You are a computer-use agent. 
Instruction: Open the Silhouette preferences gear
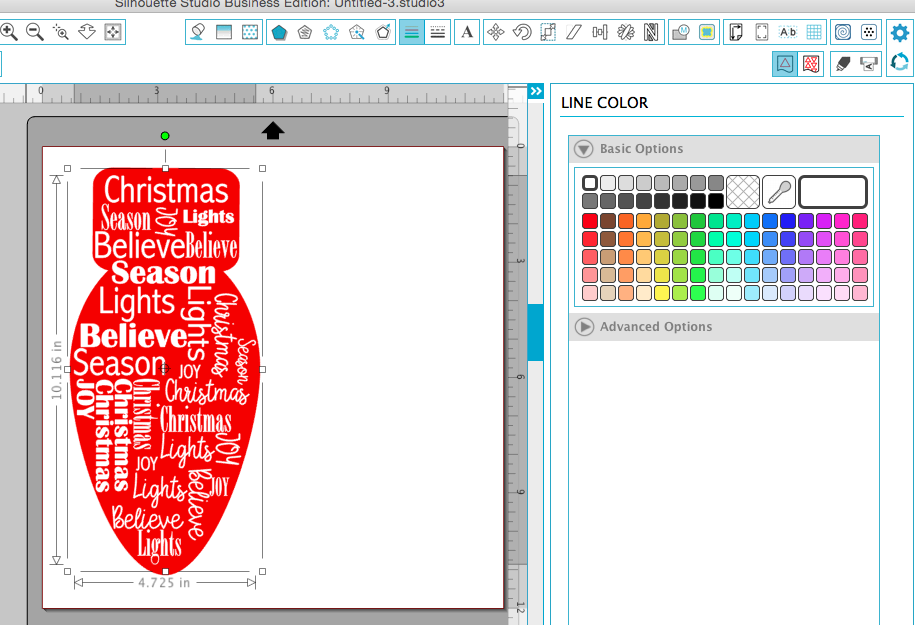pyautogui.click(x=899, y=32)
